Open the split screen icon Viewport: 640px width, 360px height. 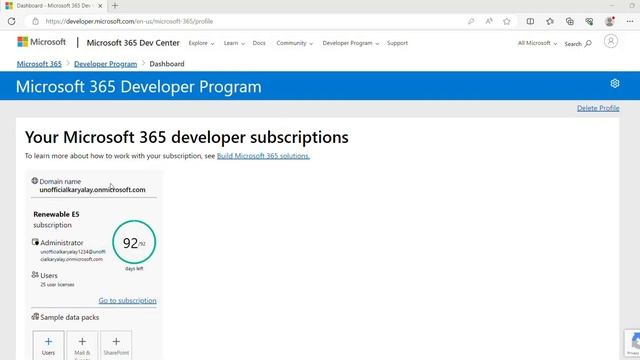pos(530,21)
